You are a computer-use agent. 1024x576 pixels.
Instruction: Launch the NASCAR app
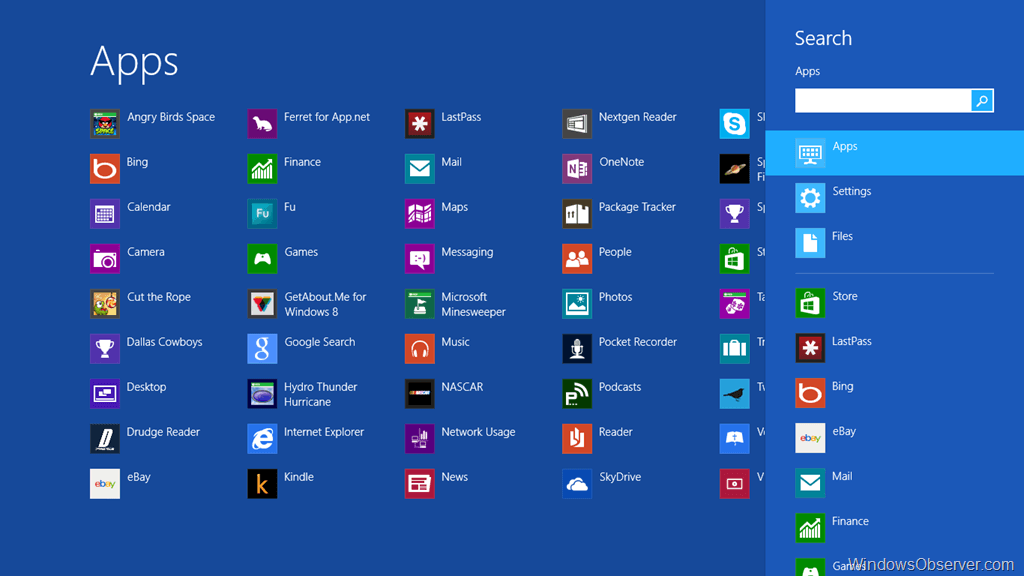(420, 394)
